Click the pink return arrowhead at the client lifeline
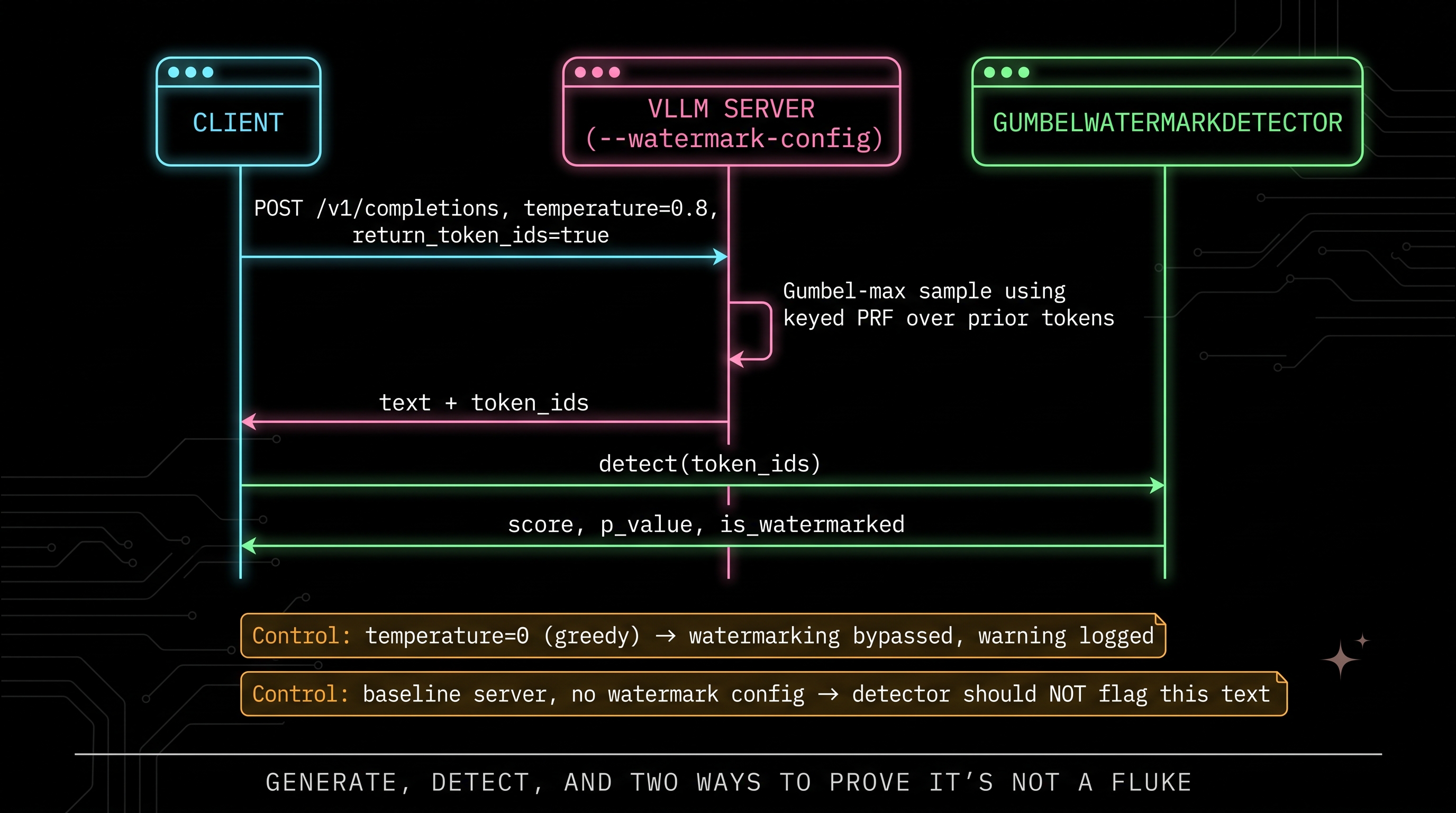The width and height of the screenshot is (1456, 813). (249, 421)
